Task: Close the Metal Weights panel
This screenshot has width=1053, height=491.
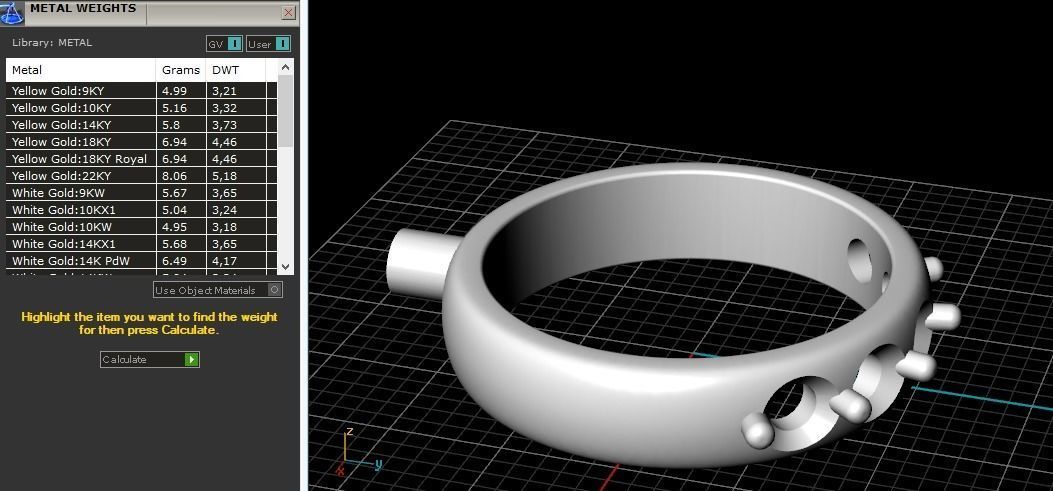Action: tap(288, 12)
